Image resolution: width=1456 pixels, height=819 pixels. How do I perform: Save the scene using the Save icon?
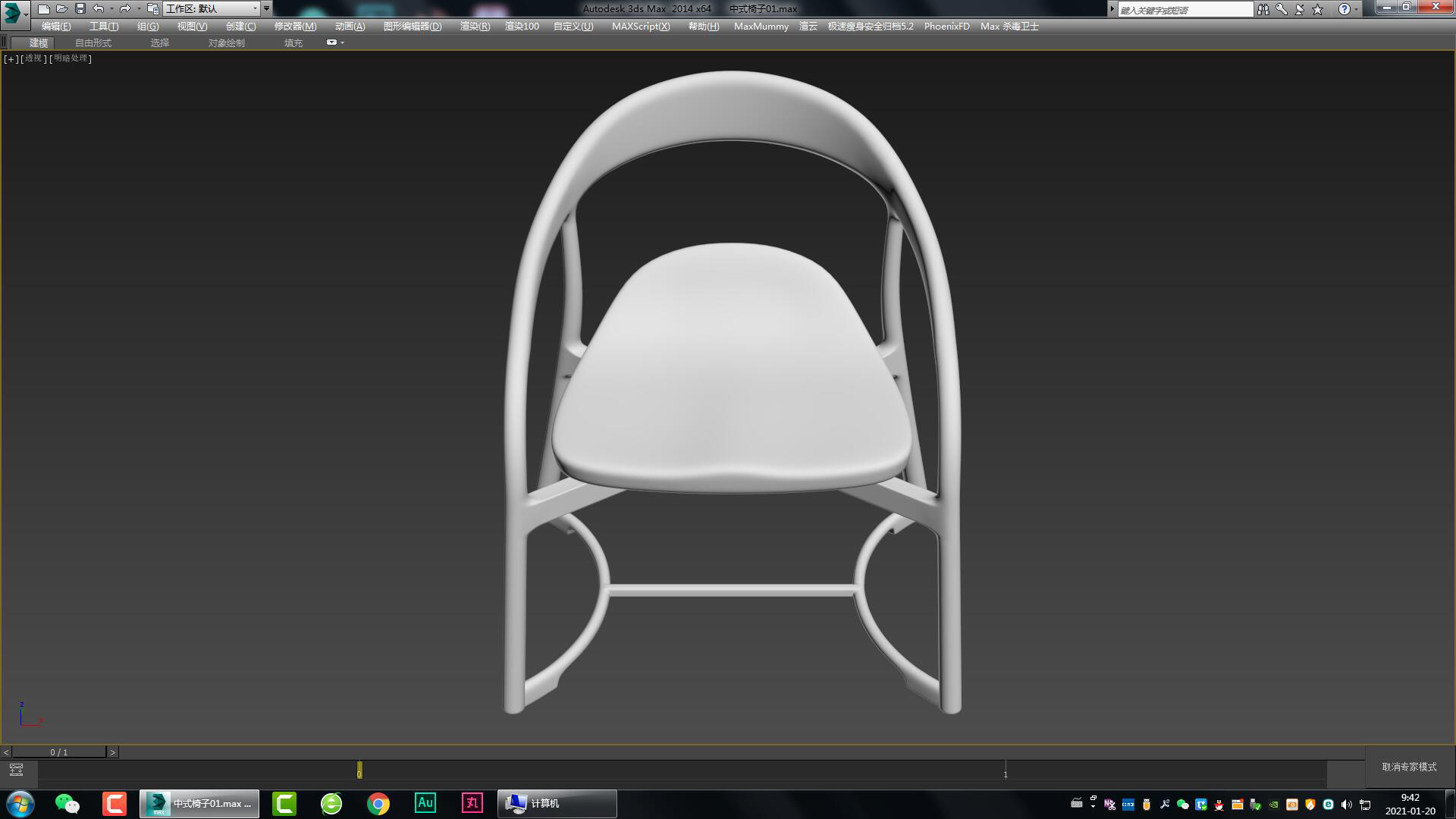pos(78,8)
